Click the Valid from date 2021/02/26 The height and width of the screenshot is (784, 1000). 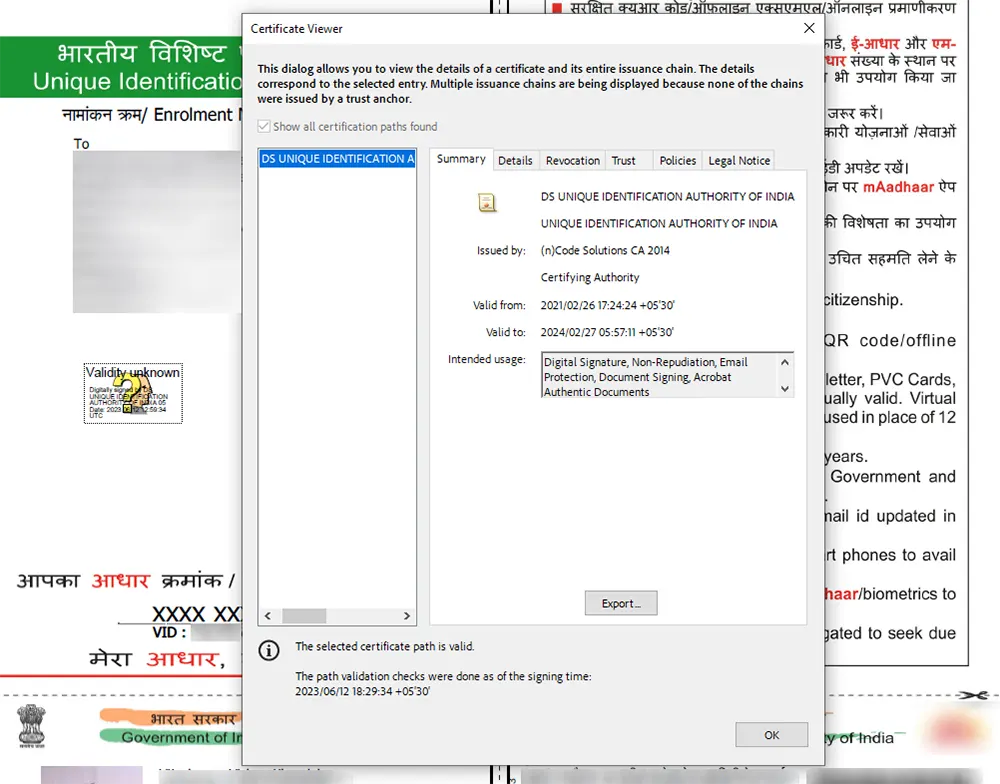click(x=607, y=305)
